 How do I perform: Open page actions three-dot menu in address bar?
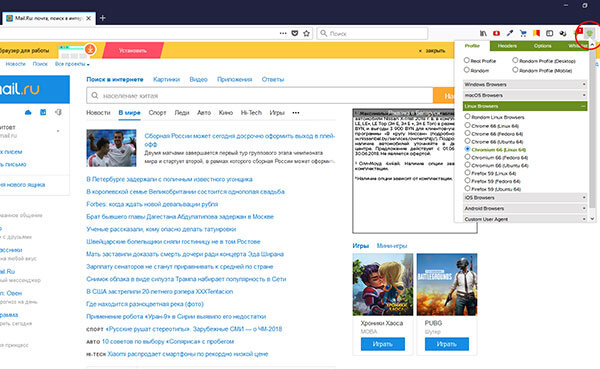(283, 33)
